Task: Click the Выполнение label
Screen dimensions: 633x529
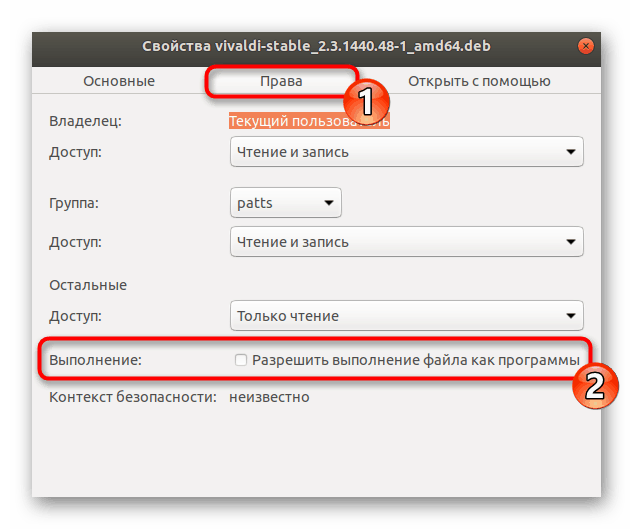Action: coord(96,360)
